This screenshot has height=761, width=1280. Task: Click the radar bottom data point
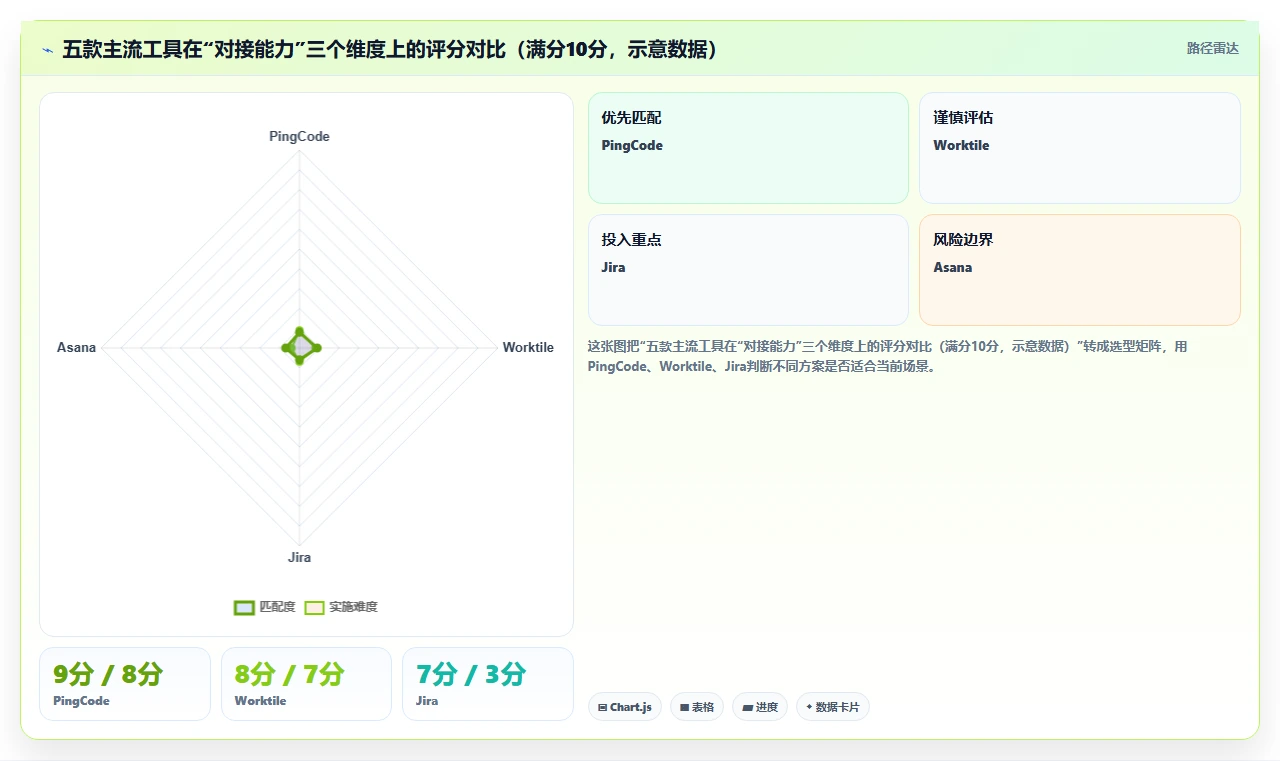(299, 361)
